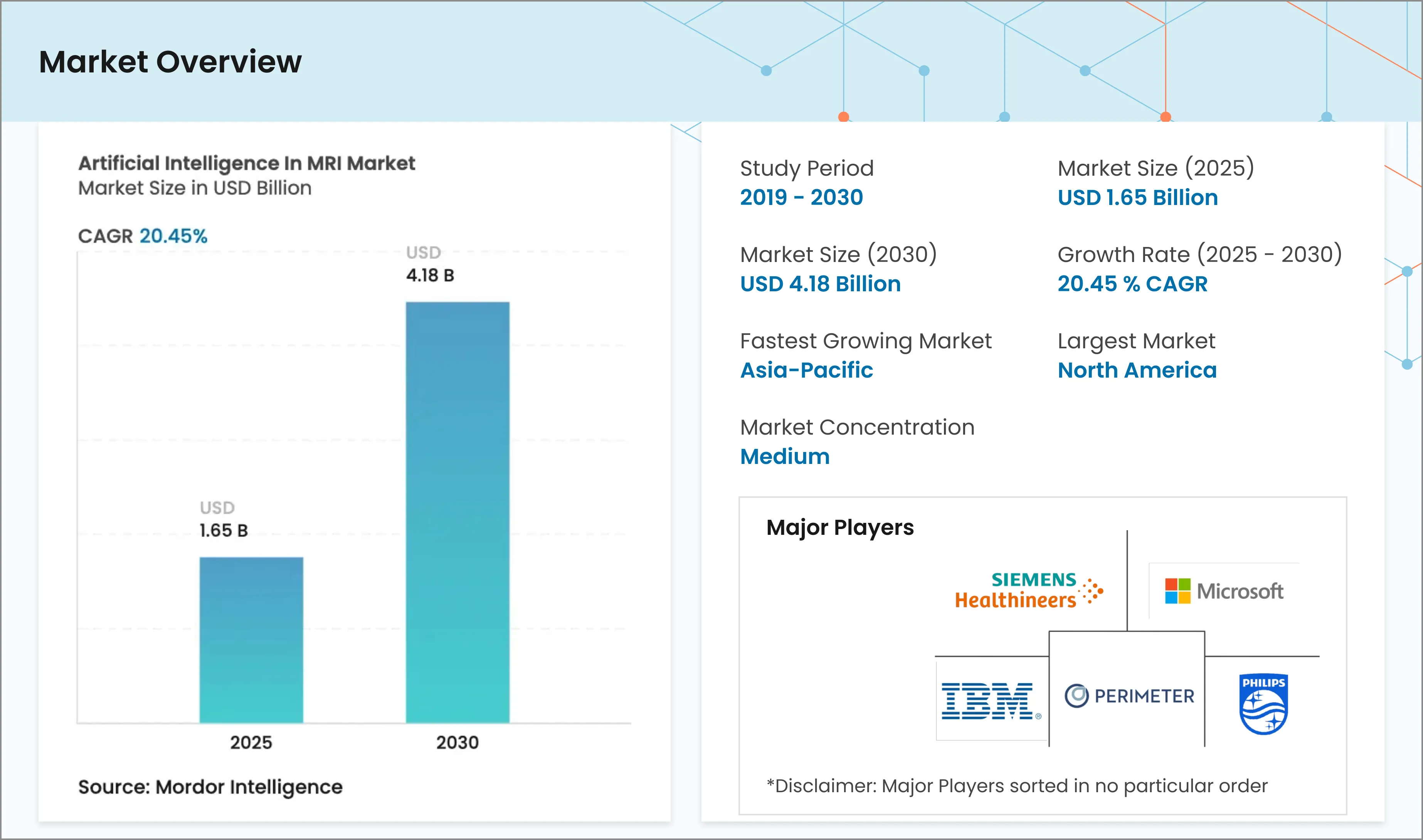Click the North America largest market value
Image resolution: width=1423 pixels, height=840 pixels.
[1137, 370]
